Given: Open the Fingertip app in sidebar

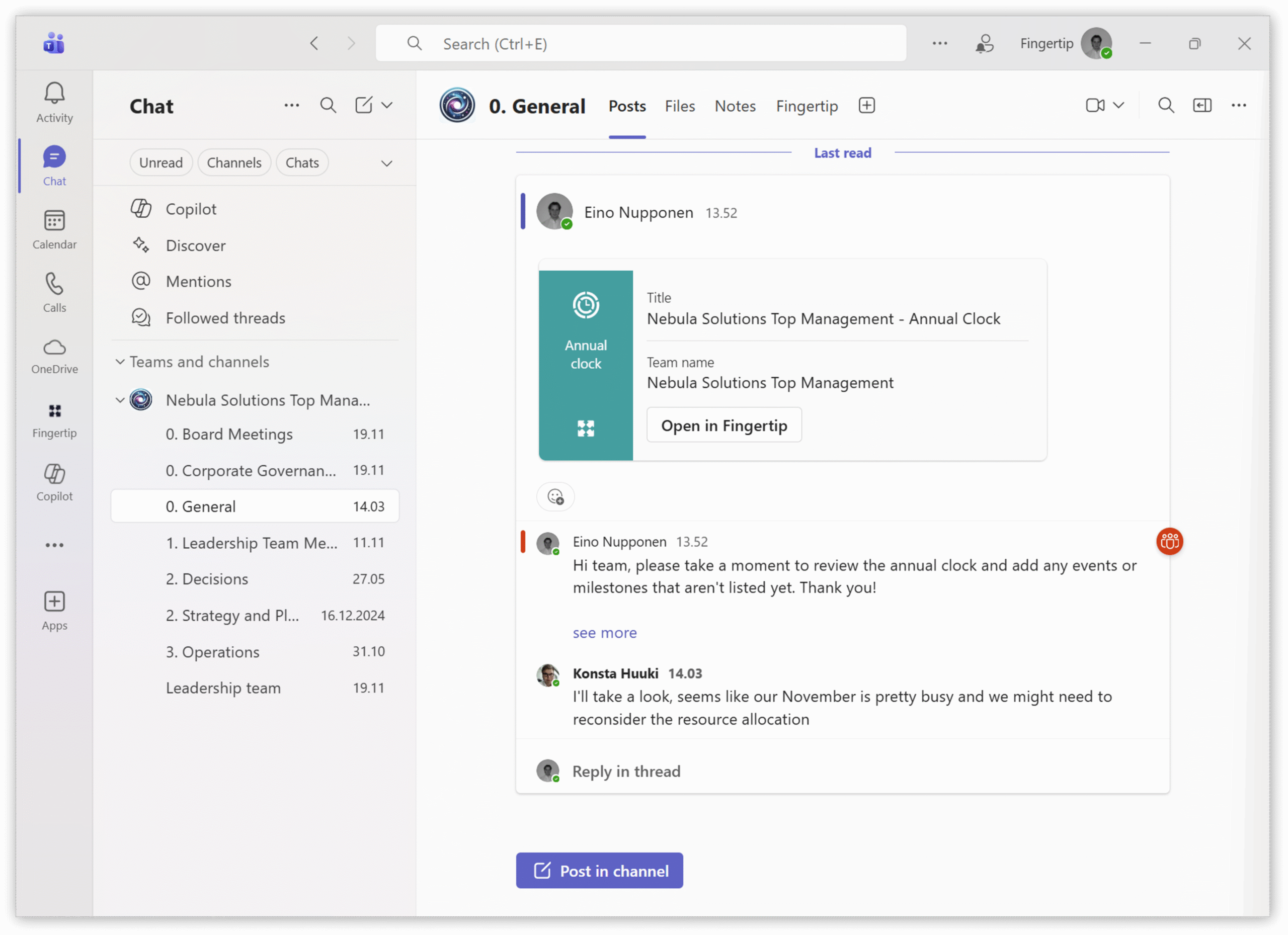Looking at the screenshot, I should pyautogui.click(x=54, y=411).
